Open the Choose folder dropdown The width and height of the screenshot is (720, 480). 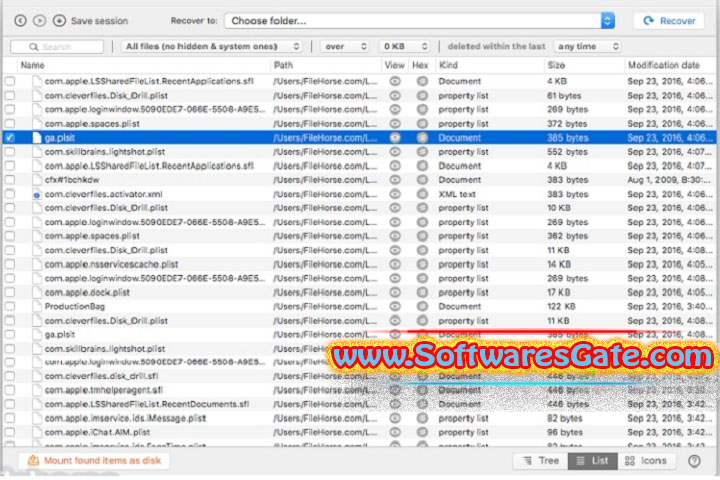pyautogui.click(x=419, y=21)
